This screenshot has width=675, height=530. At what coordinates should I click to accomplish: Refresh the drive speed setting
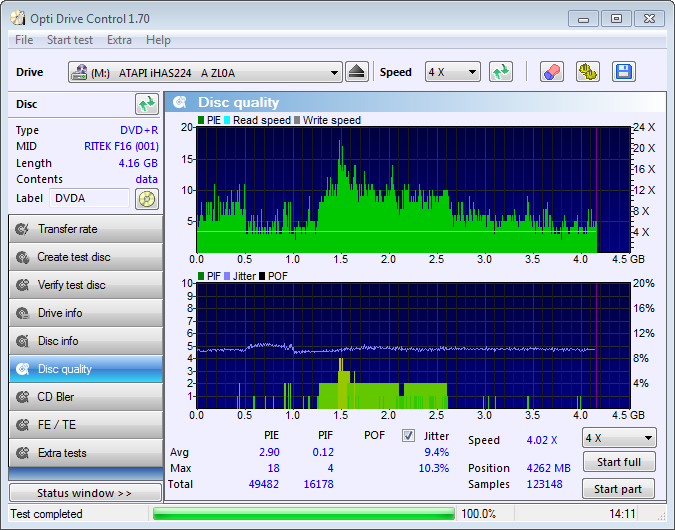click(501, 72)
